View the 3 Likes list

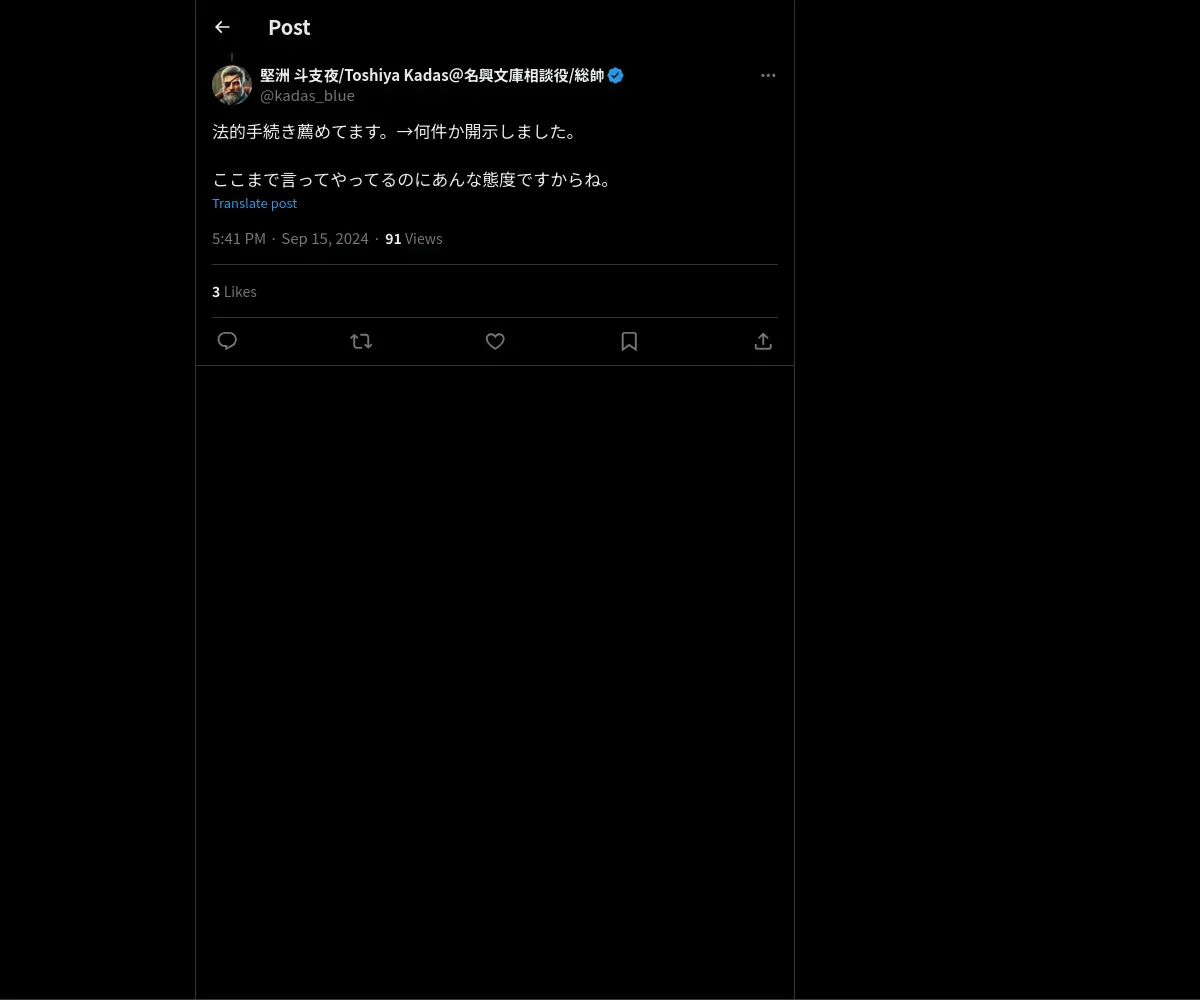(x=234, y=291)
